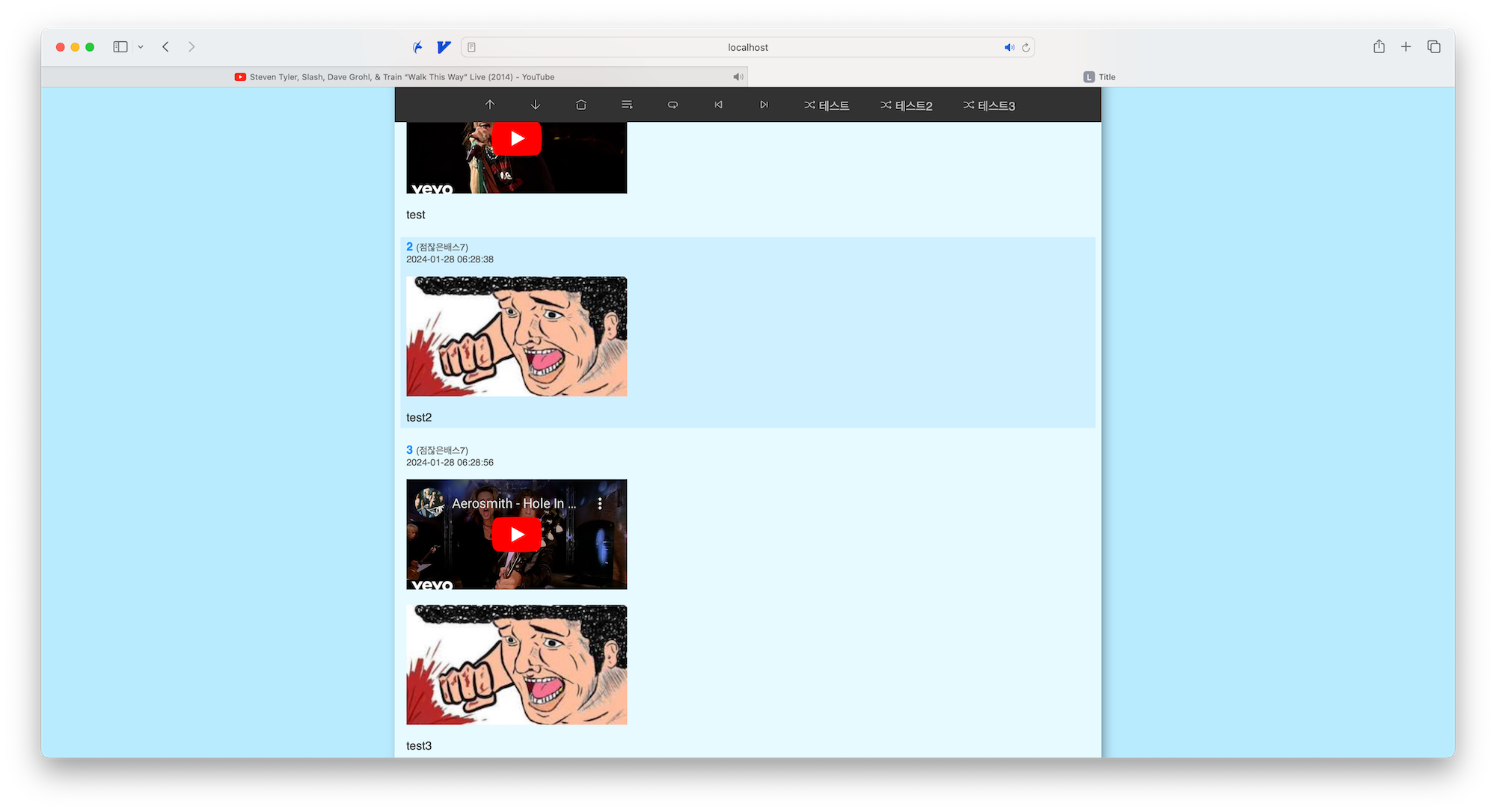Skip to next track
The height and width of the screenshot is (812, 1496).
tap(764, 105)
